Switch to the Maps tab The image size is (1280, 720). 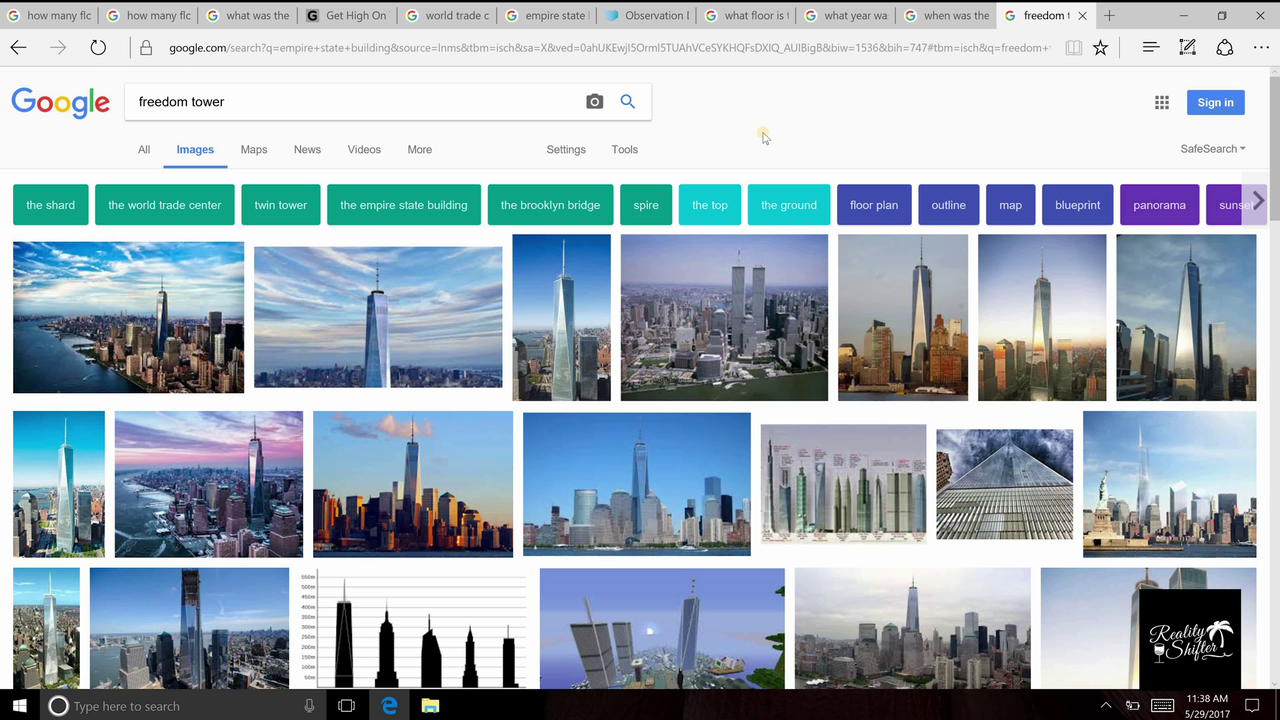(254, 150)
